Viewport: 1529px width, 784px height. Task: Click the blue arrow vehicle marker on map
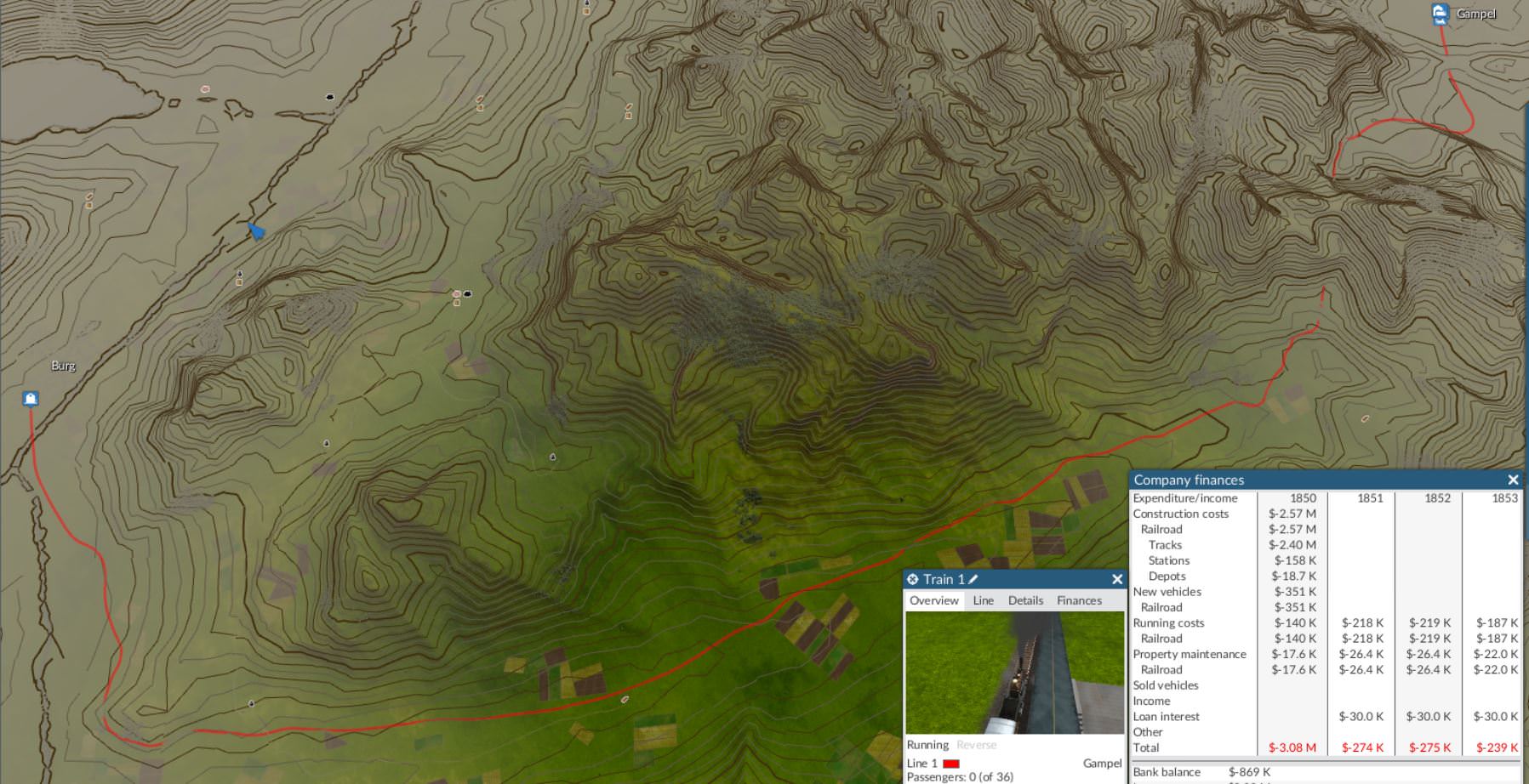click(256, 230)
